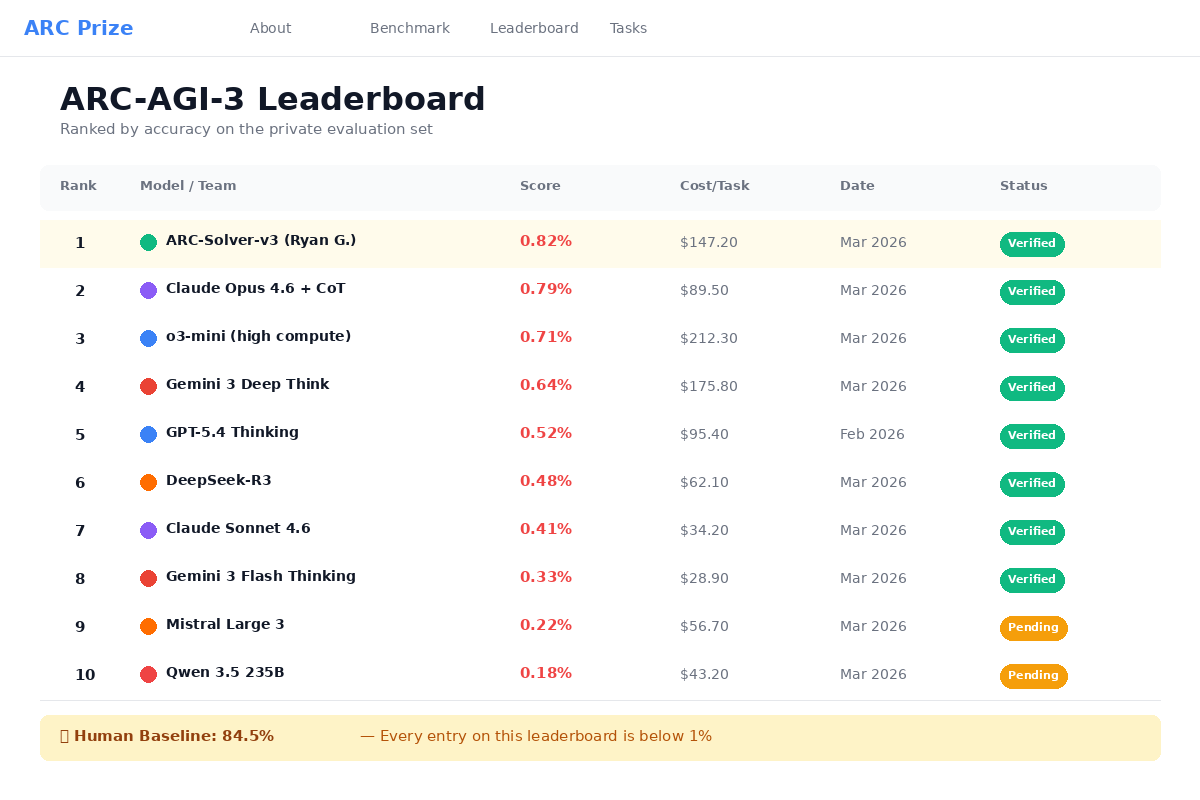This screenshot has height=800, width=1200.
Task: Click the Score column header
Action: click(540, 186)
